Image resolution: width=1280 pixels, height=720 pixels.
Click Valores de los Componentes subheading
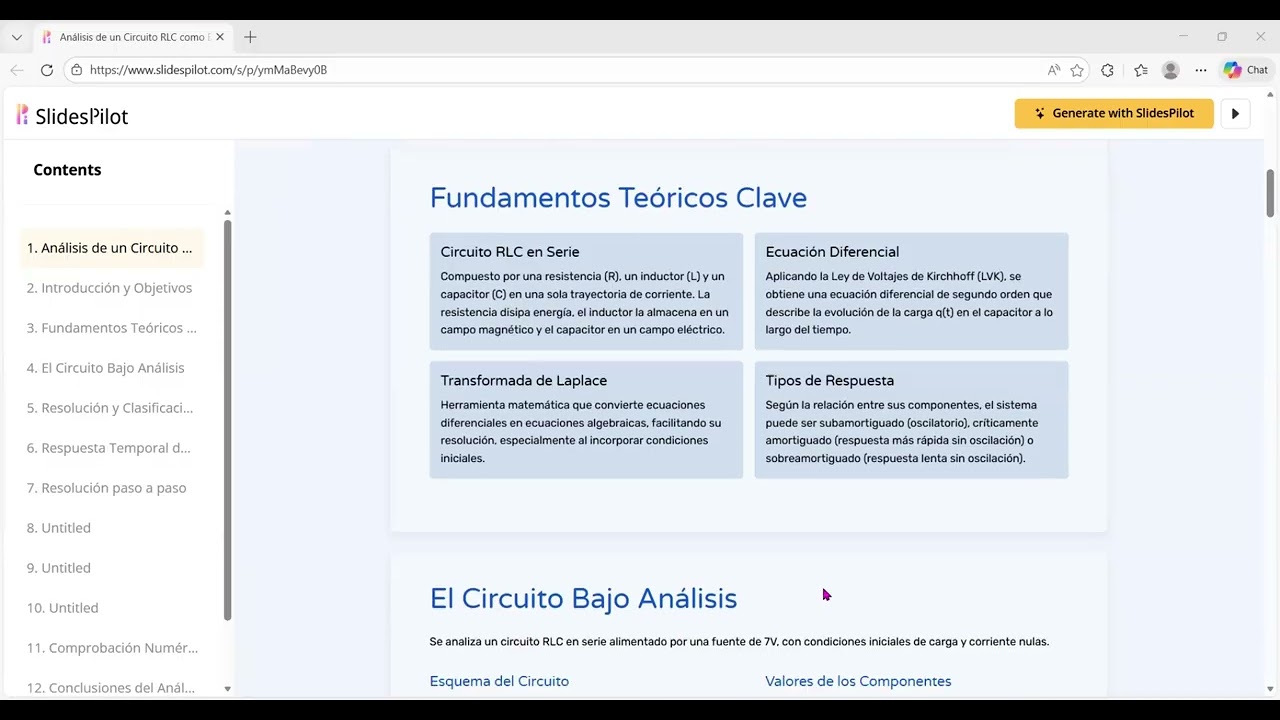(x=858, y=681)
